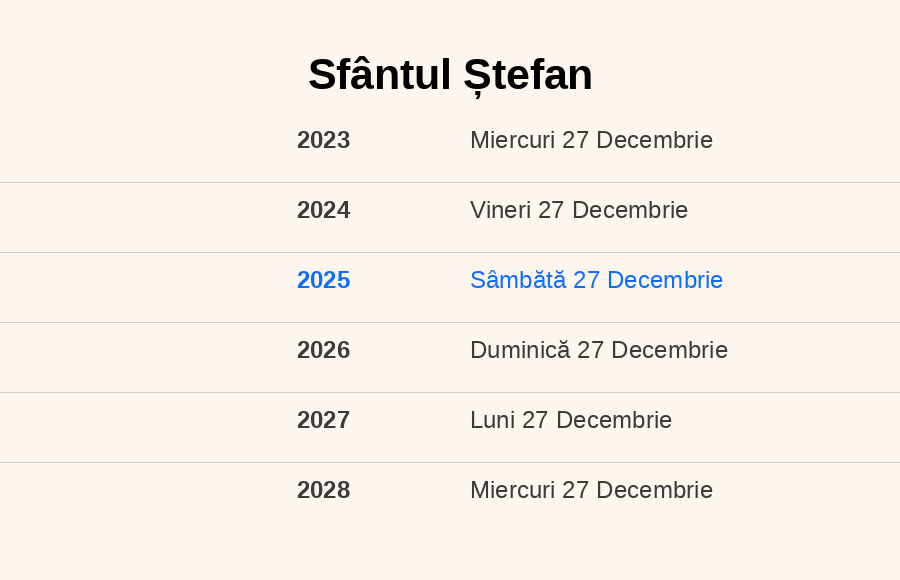Click "Miercuri 27 Decembrie" in the 2023 row
The height and width of the screenshot is (580, 900).
pos(591,140)
